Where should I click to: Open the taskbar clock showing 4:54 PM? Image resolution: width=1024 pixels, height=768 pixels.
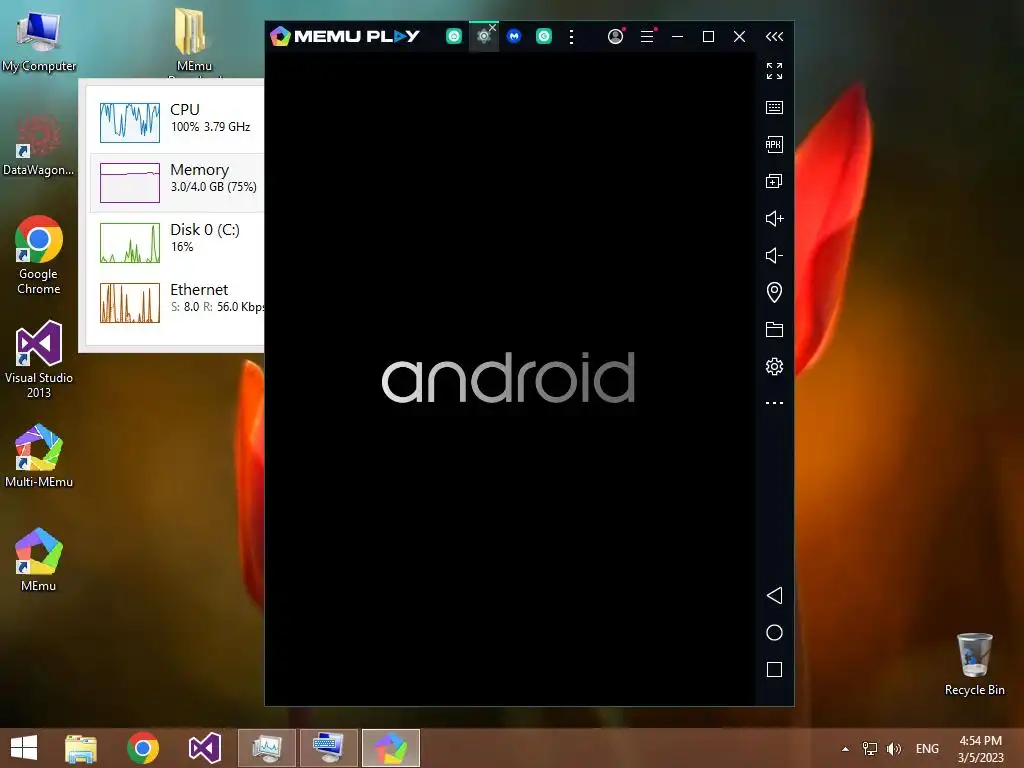[x=980, y=748]
